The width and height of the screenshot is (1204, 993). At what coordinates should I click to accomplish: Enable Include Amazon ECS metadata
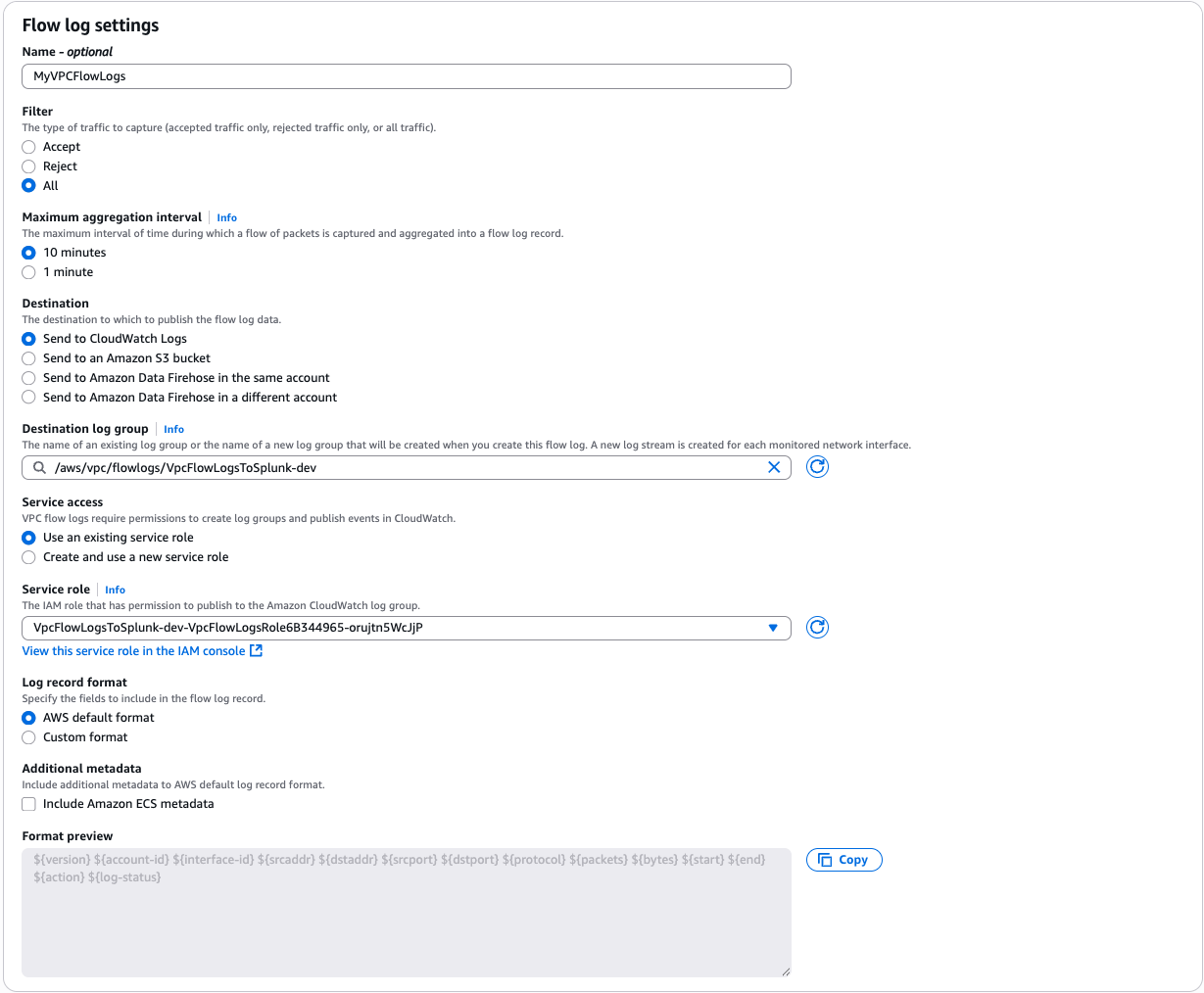tap(28, 803)
